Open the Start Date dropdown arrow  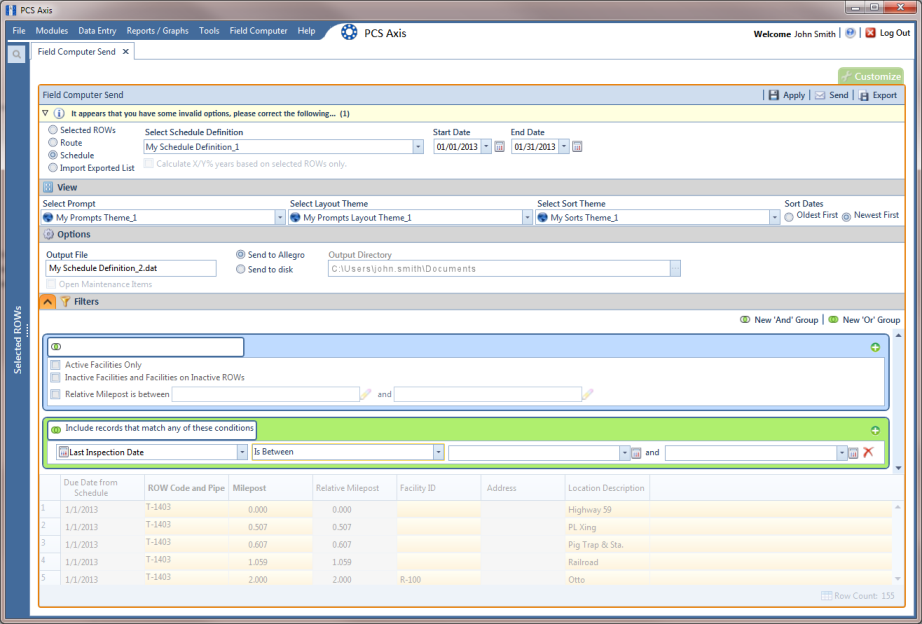point(486,147)
